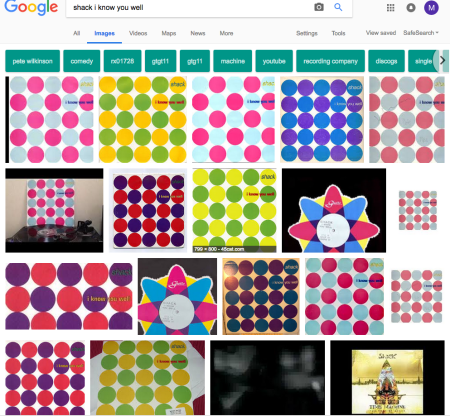
Task: Open the notifications bell icon
Action: pyautogui.click(x=411, y=7)
